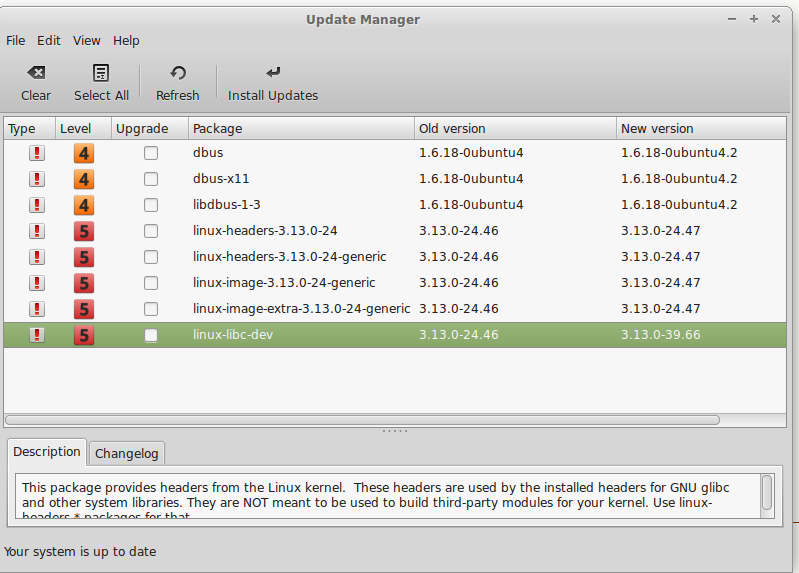Maximize the Update Manager window
The width and height of the screenshot is (799, 573).
tap(754, 19)
